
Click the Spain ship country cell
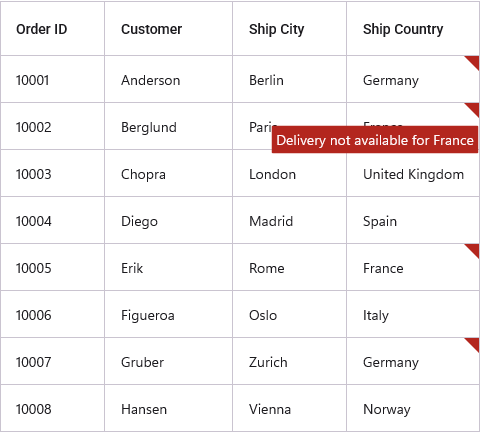click(413, 220)
